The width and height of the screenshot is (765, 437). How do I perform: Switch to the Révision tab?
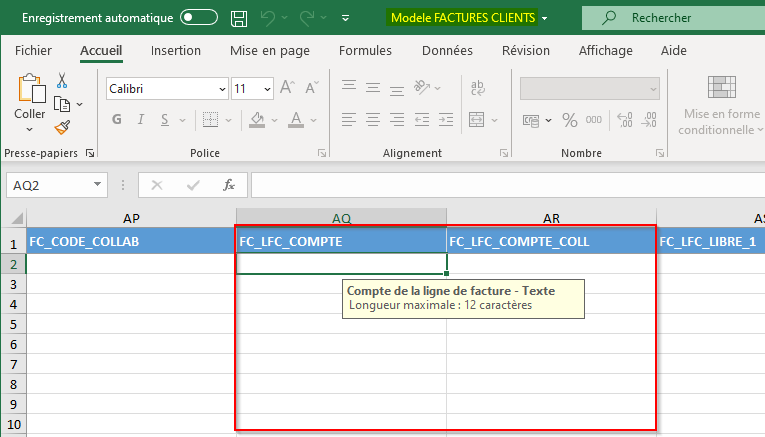tap(526, 51)
